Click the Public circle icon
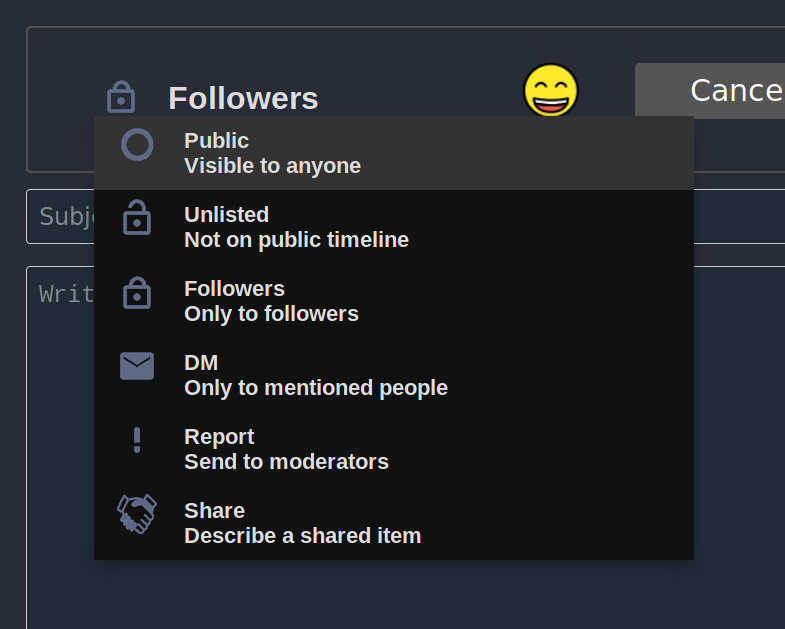The width and height of the screenshot is (785, 629). point(137,146)
